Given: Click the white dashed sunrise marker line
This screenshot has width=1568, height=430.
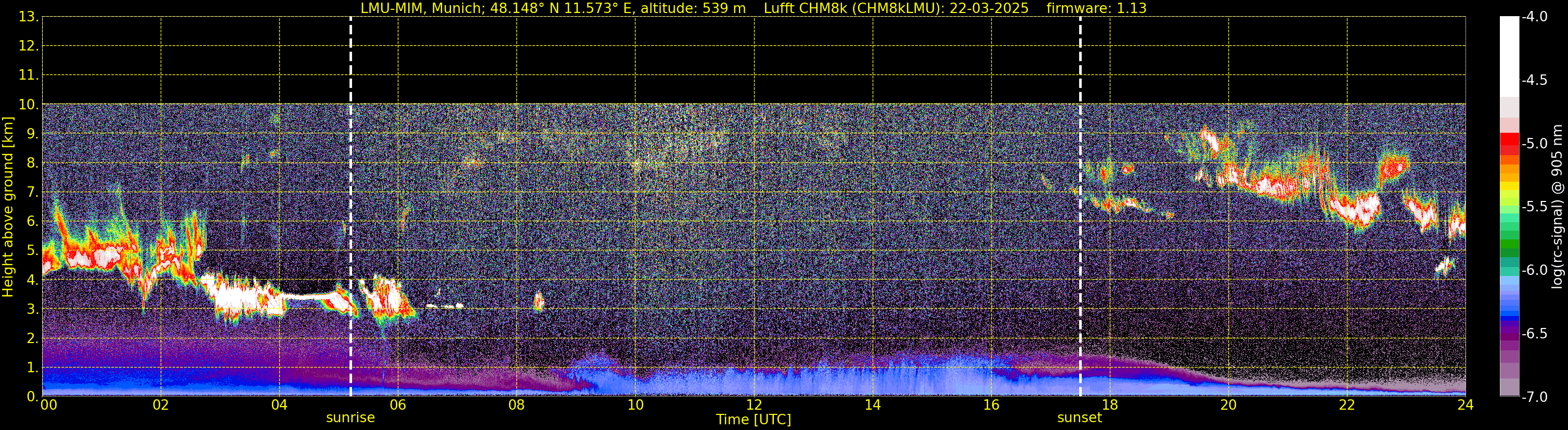Looking at the screenshot, I should tap(351, 207).
